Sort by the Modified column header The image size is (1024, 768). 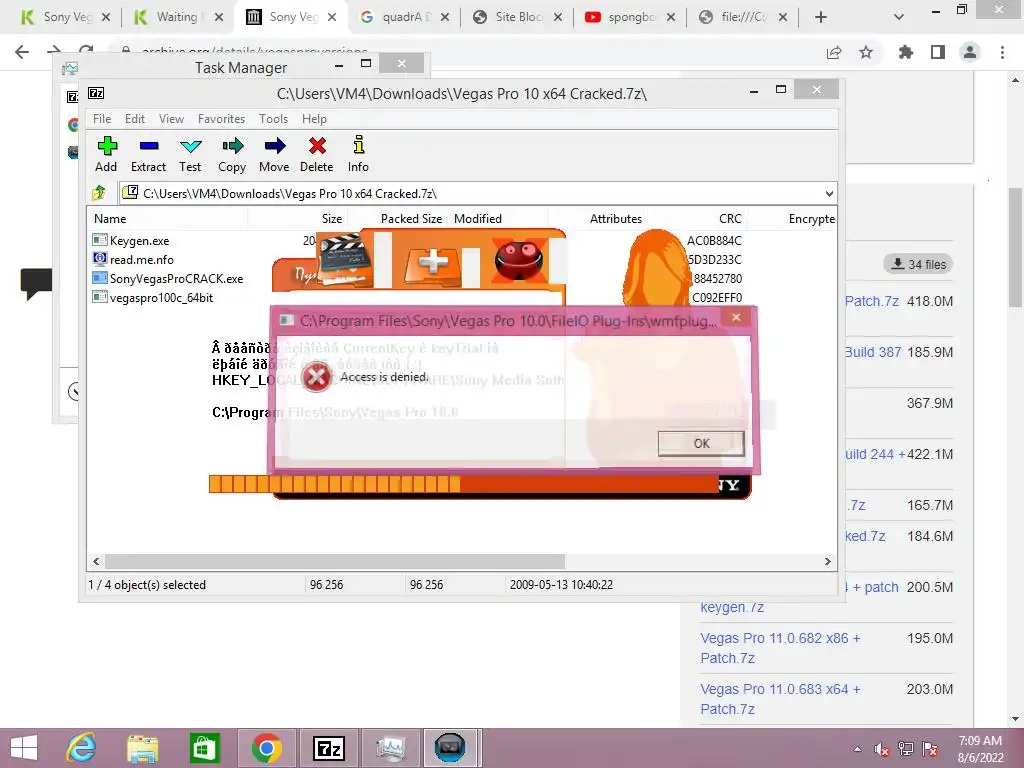(478, 219)
